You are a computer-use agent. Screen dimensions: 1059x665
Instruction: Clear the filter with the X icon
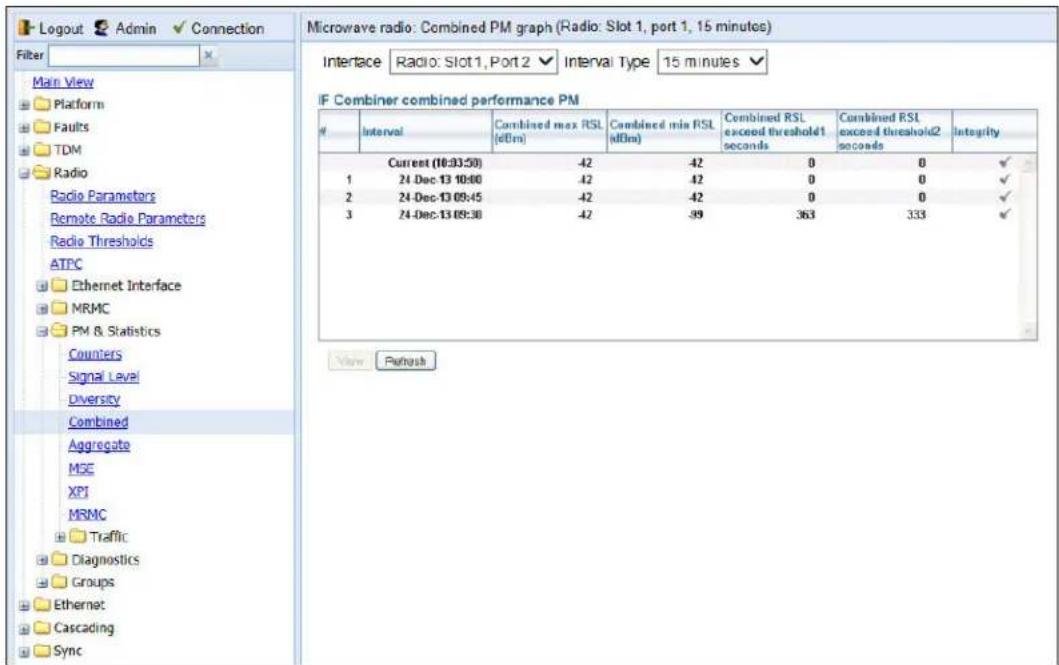pos(209,55)
